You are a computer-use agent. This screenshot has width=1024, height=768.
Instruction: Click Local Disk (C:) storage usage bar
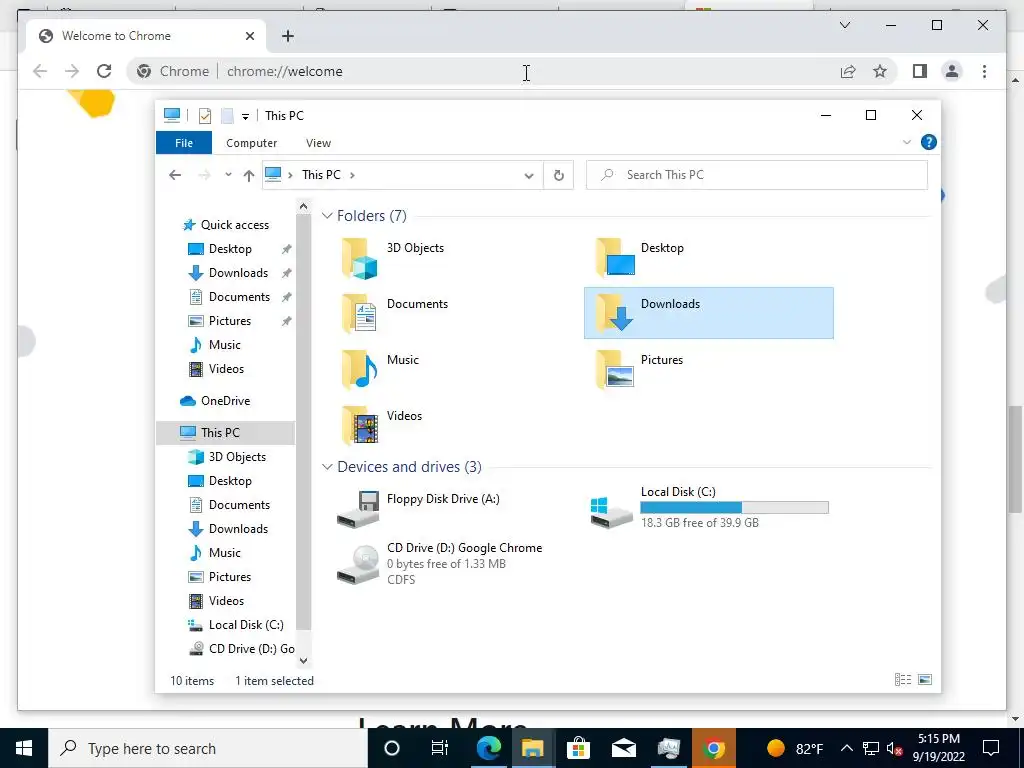tap(734, 507)
